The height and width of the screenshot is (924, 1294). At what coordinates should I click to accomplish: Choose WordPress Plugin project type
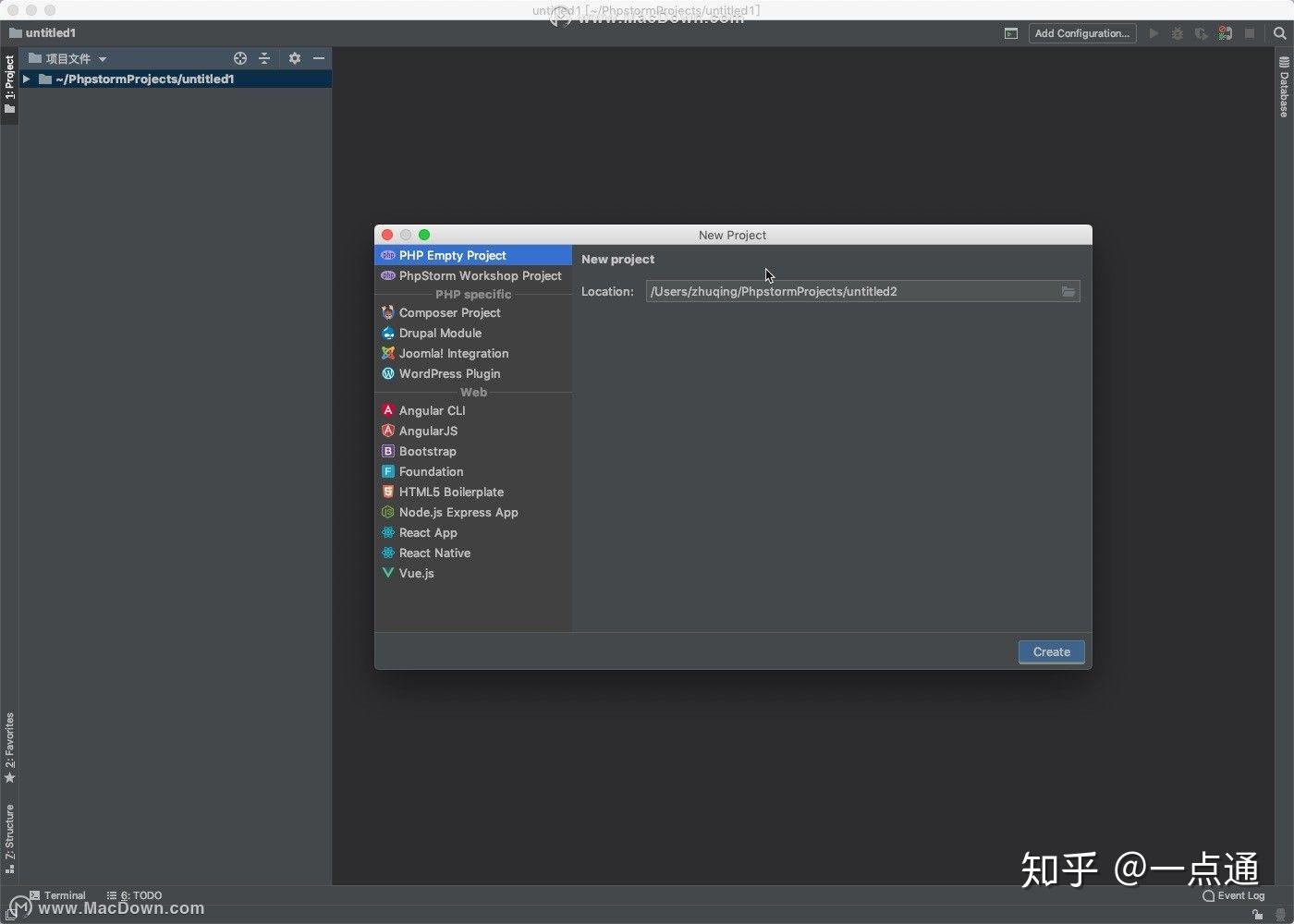473,373
